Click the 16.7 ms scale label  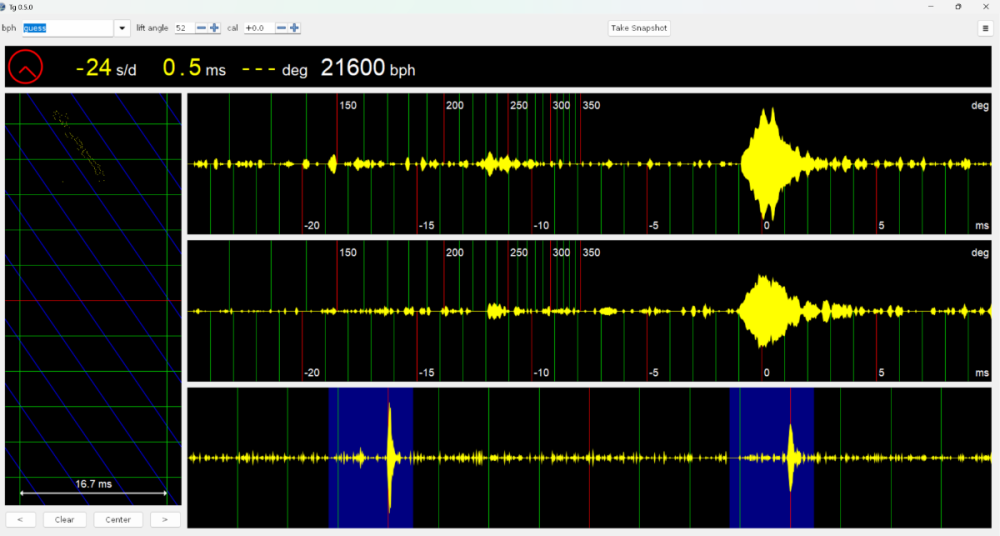93,484
